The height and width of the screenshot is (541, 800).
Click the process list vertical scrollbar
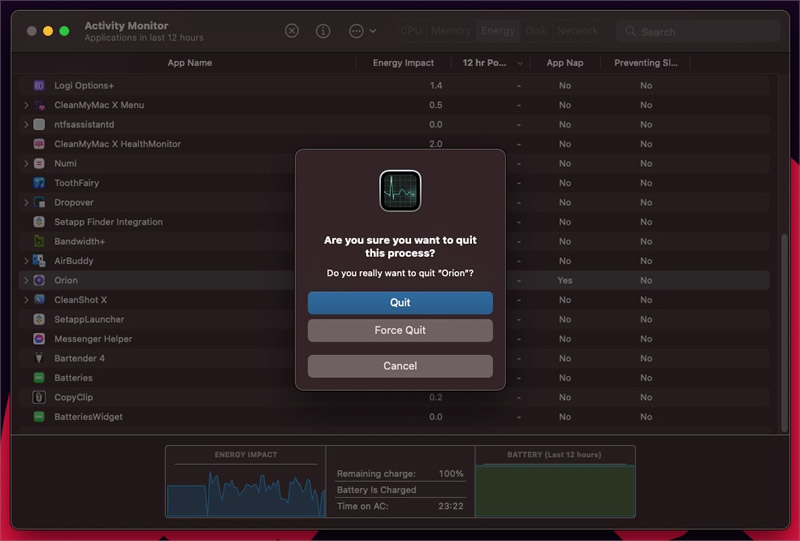click(784, 332)
